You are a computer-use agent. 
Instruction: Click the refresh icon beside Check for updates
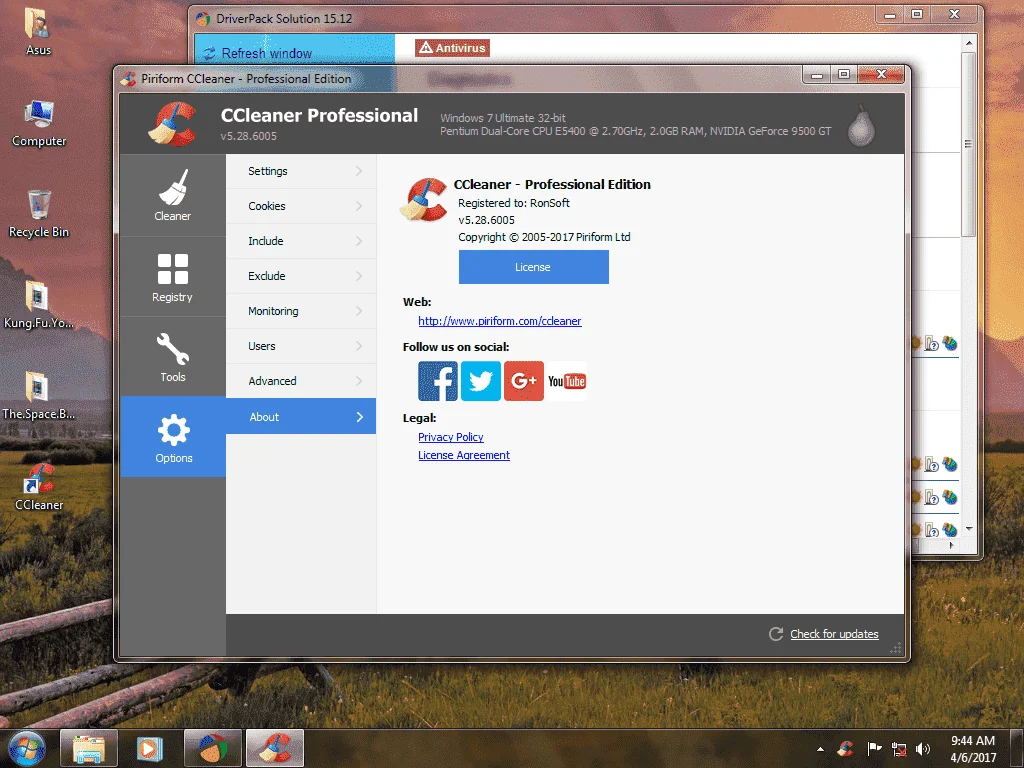(776, 634)
